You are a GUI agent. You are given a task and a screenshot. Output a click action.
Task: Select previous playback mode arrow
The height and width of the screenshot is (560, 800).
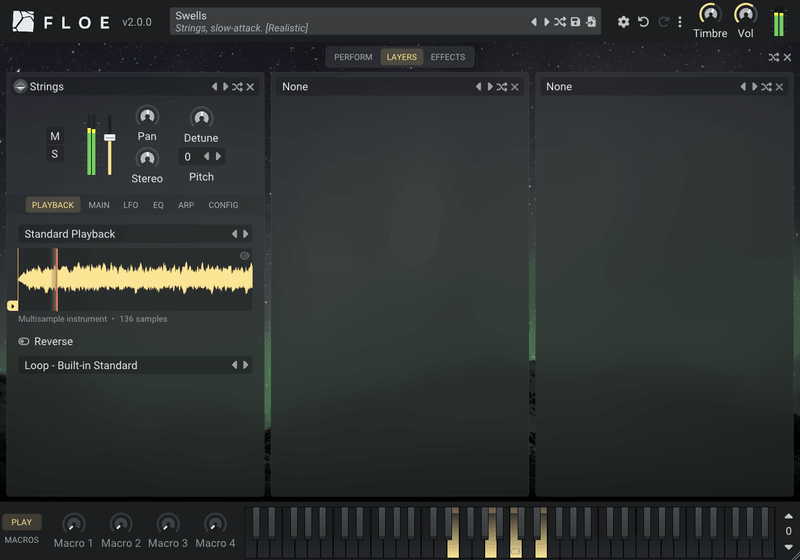click(235, 234)
